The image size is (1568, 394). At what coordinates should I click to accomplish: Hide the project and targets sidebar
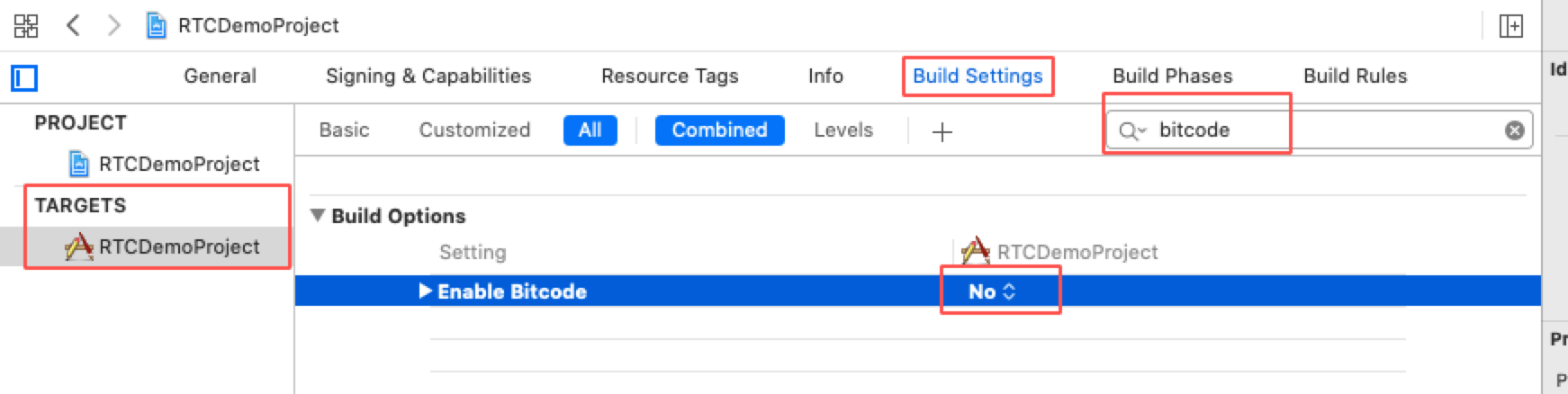tap(24, 78)
